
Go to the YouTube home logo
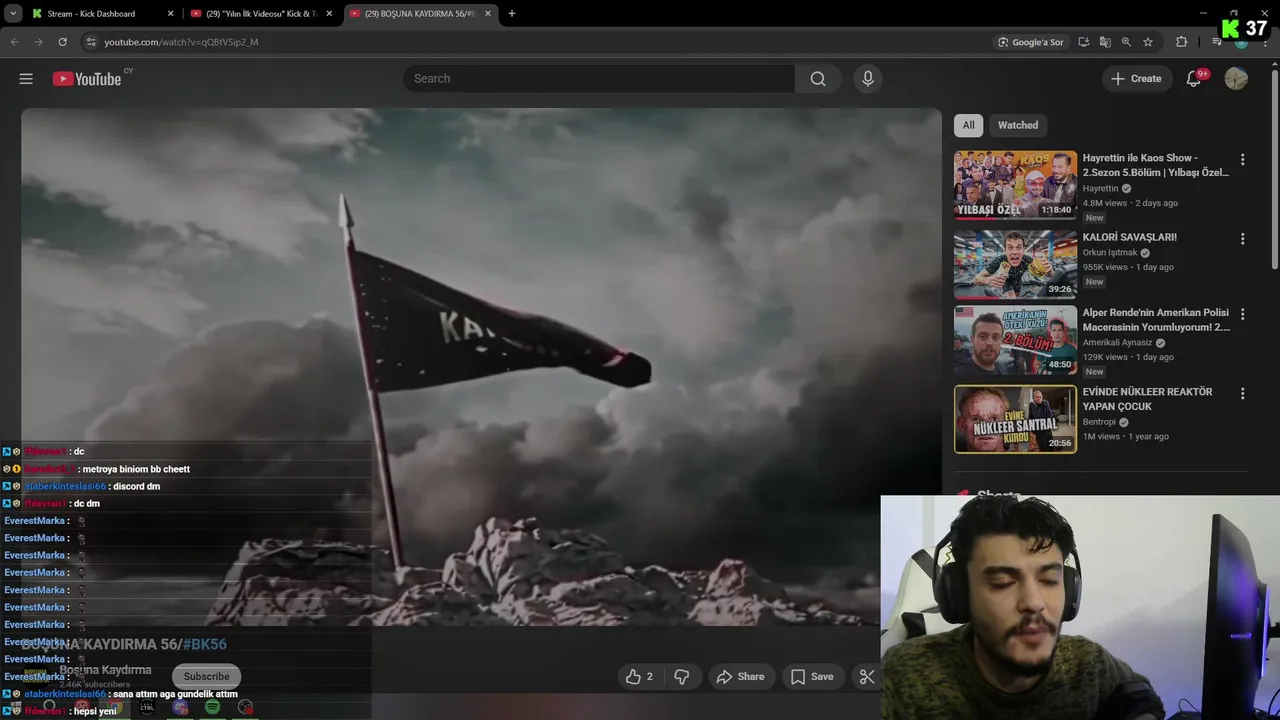pos(87,79)
